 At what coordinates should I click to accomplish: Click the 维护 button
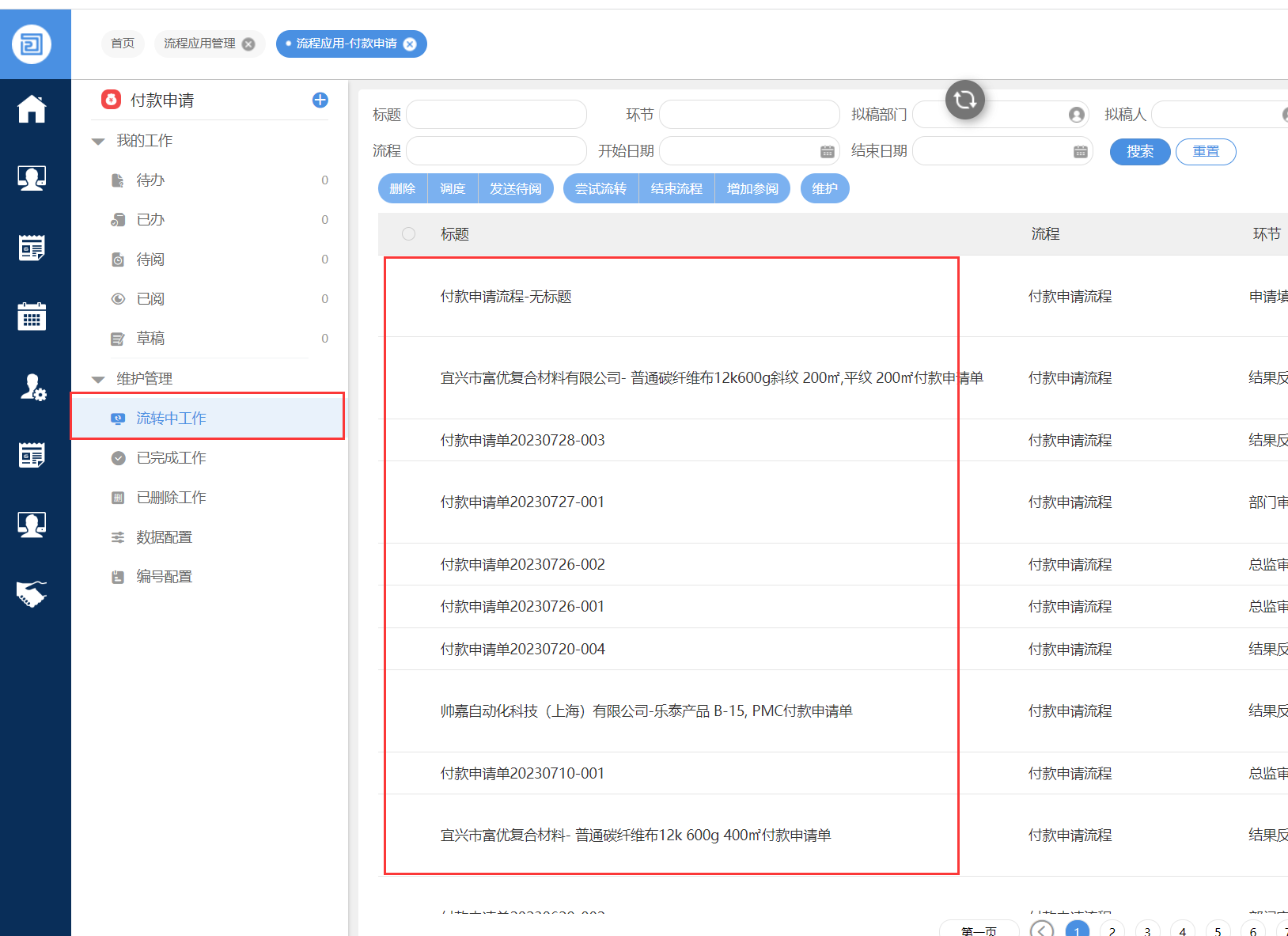tap(825, 188)
